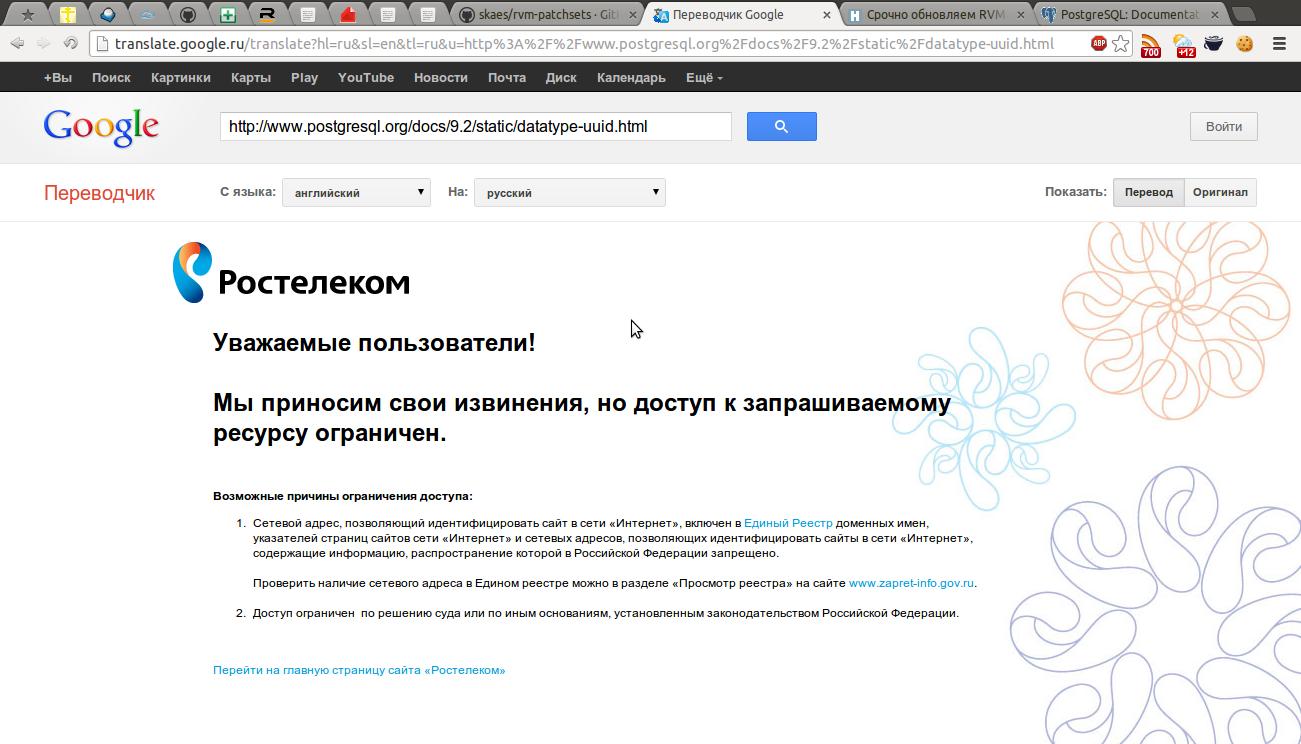Click the translate URL input field
1301x744 pixels.
[x=476, y=126]
